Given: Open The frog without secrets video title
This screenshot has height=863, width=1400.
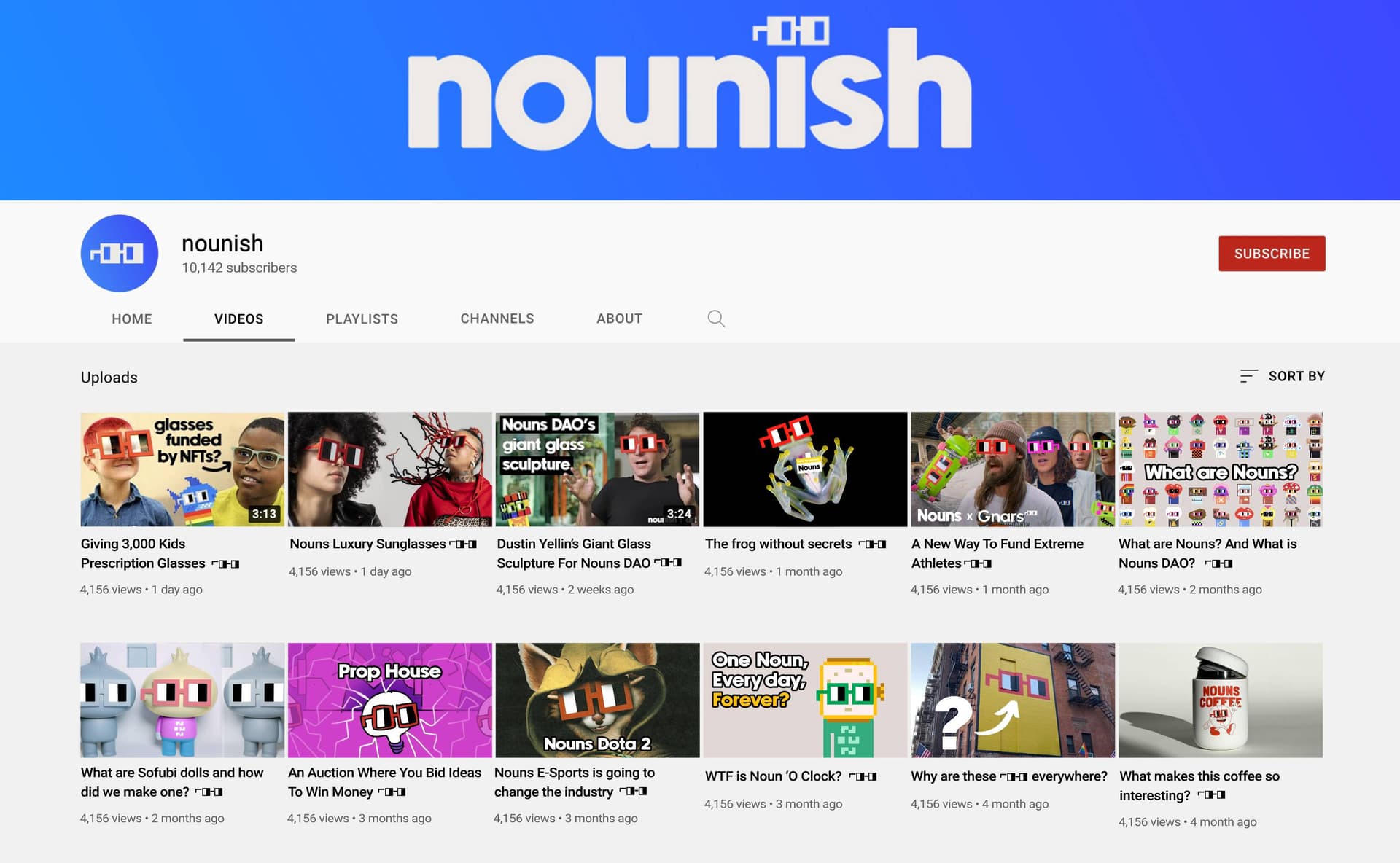Looking at the screenshot, I should tap(796, 544).
